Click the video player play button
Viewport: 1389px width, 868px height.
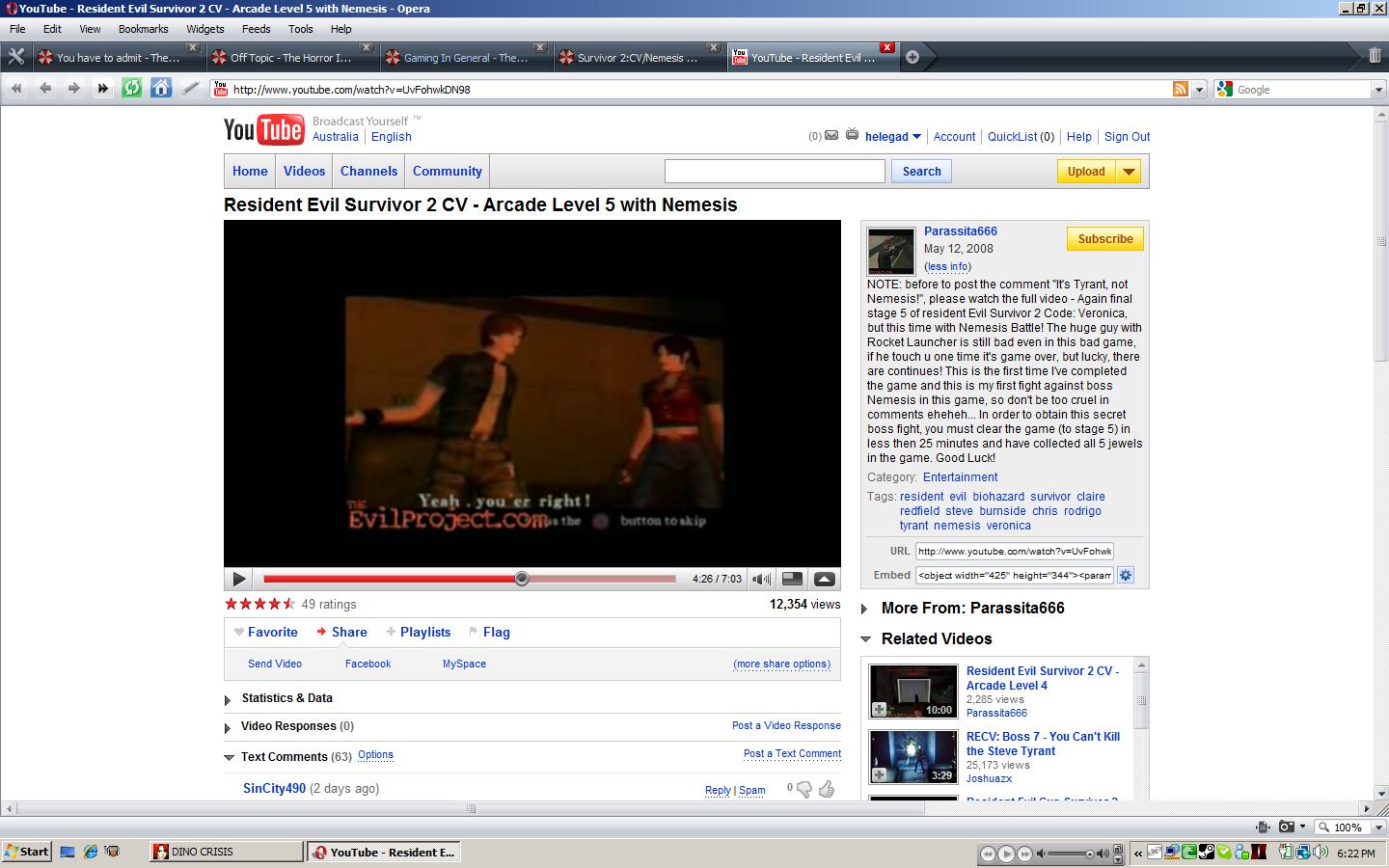point(239,579)
